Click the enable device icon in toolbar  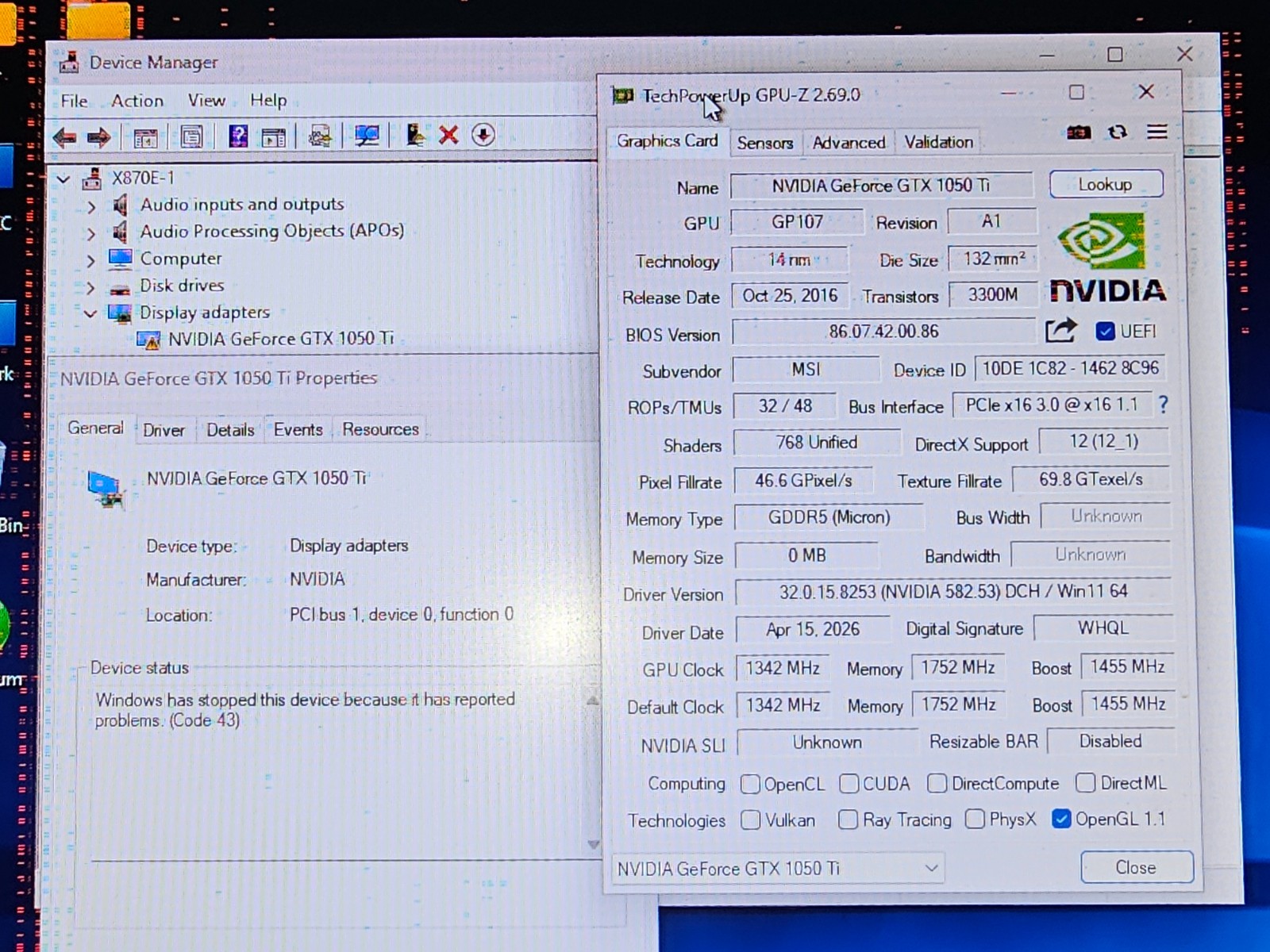point(415,136)
